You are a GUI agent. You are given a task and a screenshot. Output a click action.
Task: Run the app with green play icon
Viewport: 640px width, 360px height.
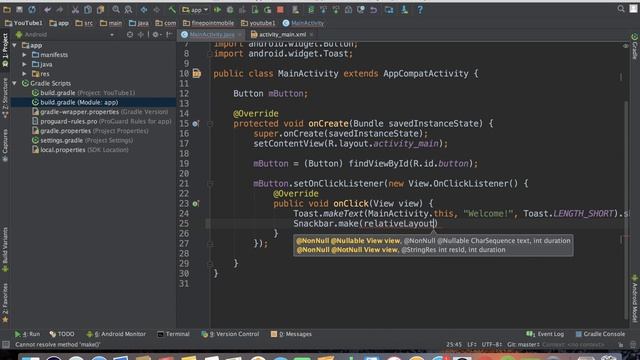(218, 9)
